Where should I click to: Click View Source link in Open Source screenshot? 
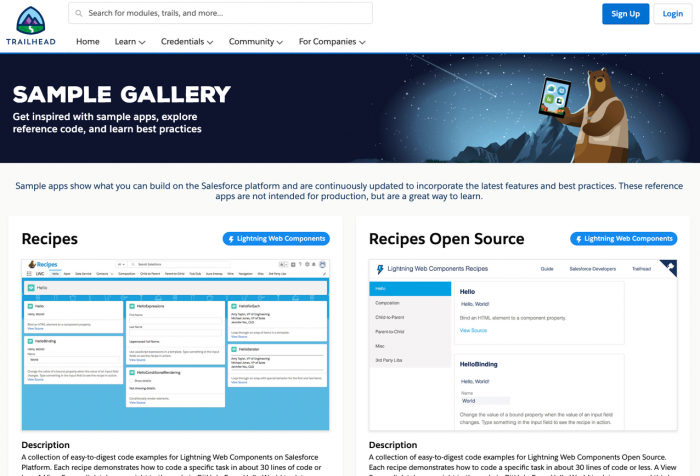point(473,330)
